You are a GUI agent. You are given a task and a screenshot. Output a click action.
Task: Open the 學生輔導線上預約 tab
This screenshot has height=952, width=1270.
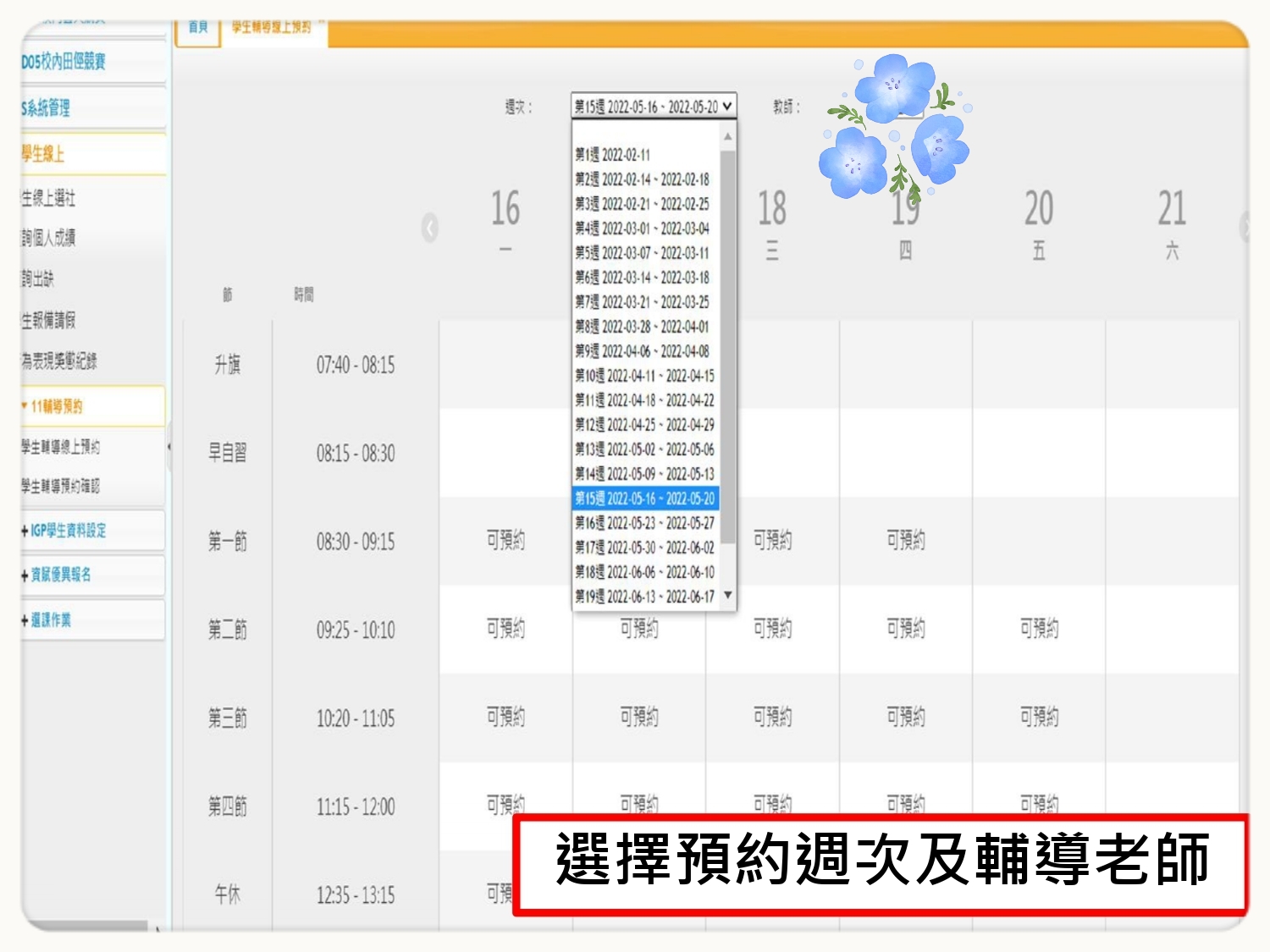coord(272,28)
